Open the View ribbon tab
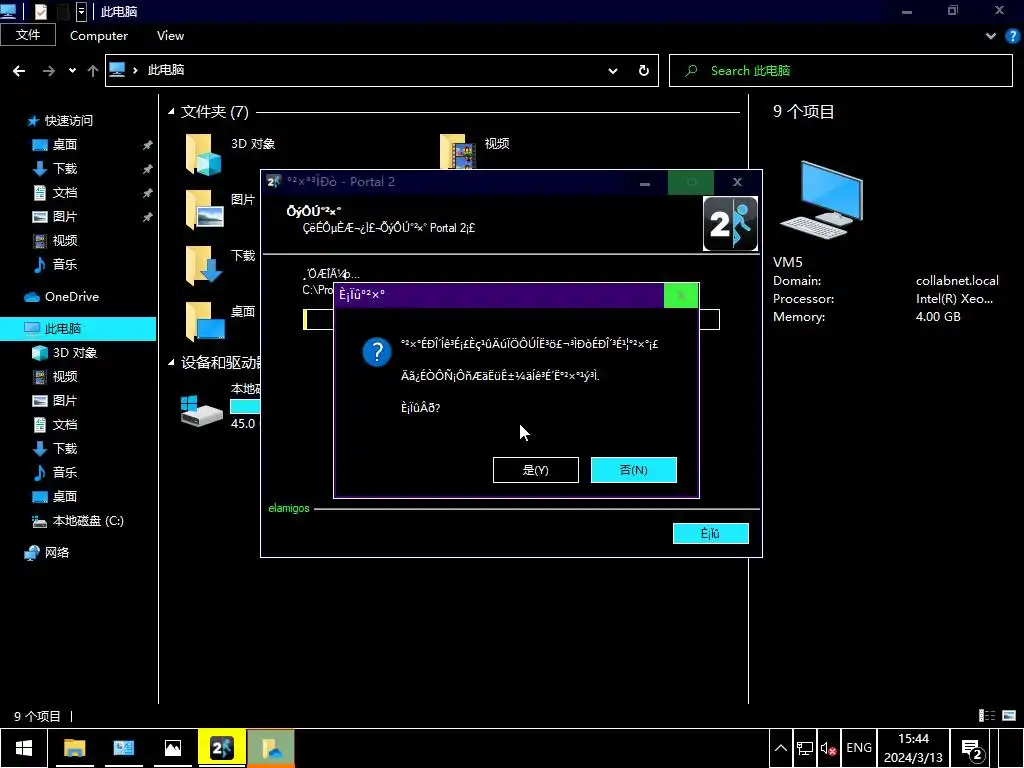The image size is (1024, 768). 170,36
